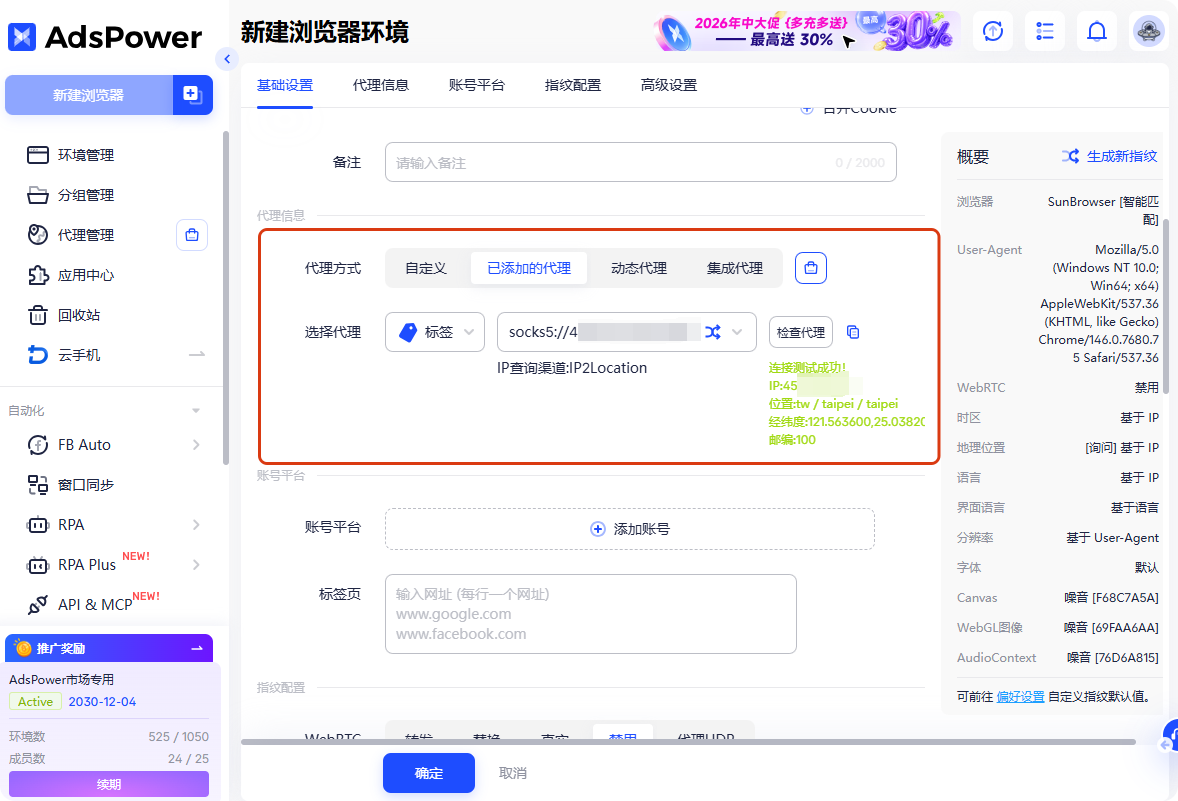Image resolution: width=1178 pixels, height=801 pixels.
Task: Expand the RPA submenu arrow
Action: click(x=196, y=524)
